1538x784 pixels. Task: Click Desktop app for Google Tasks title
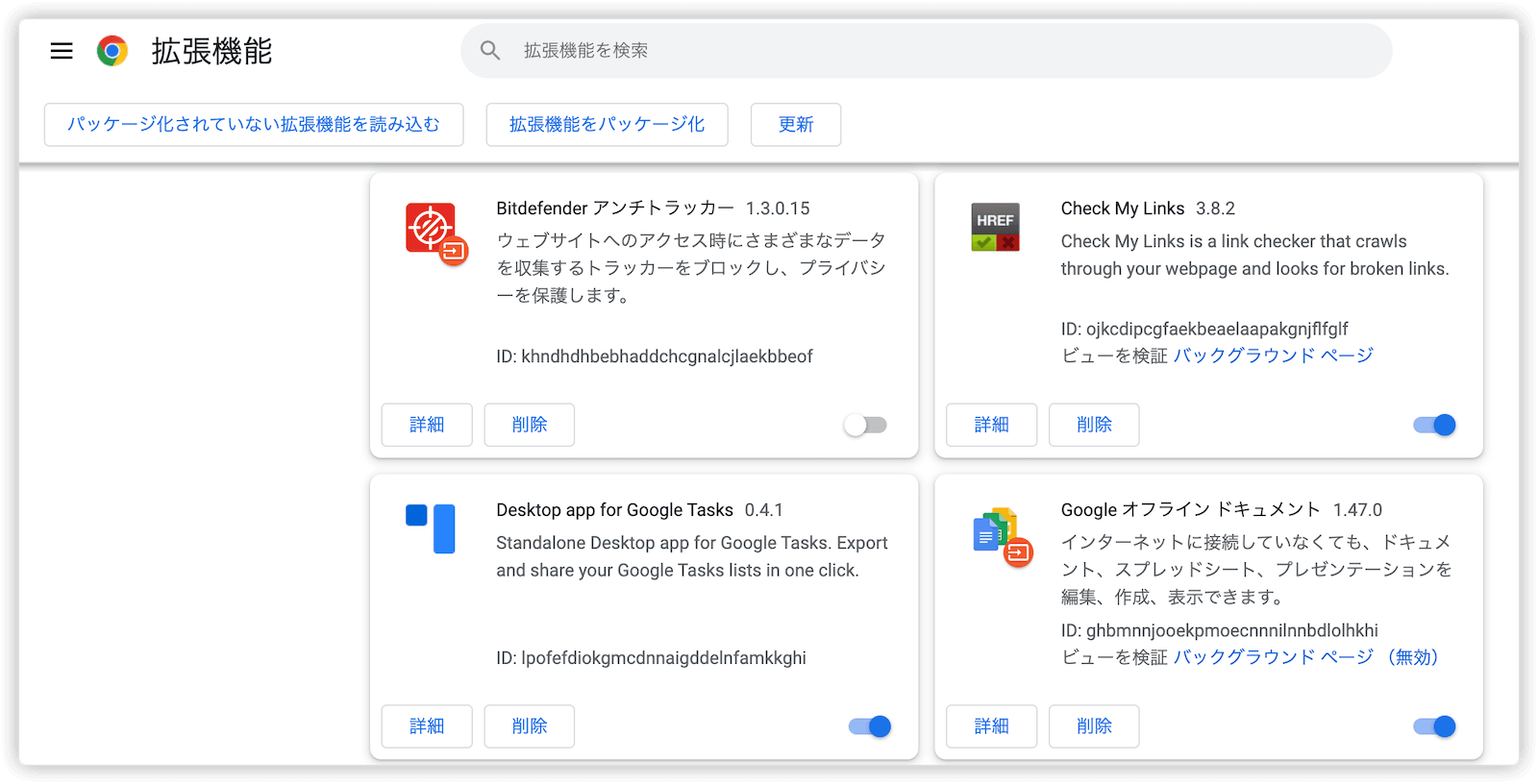(x=614, y=510)
